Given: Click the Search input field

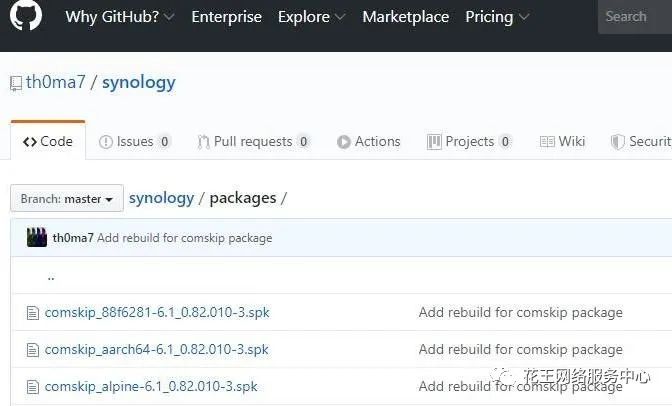Looking at the screenshot, I should 636,17.
